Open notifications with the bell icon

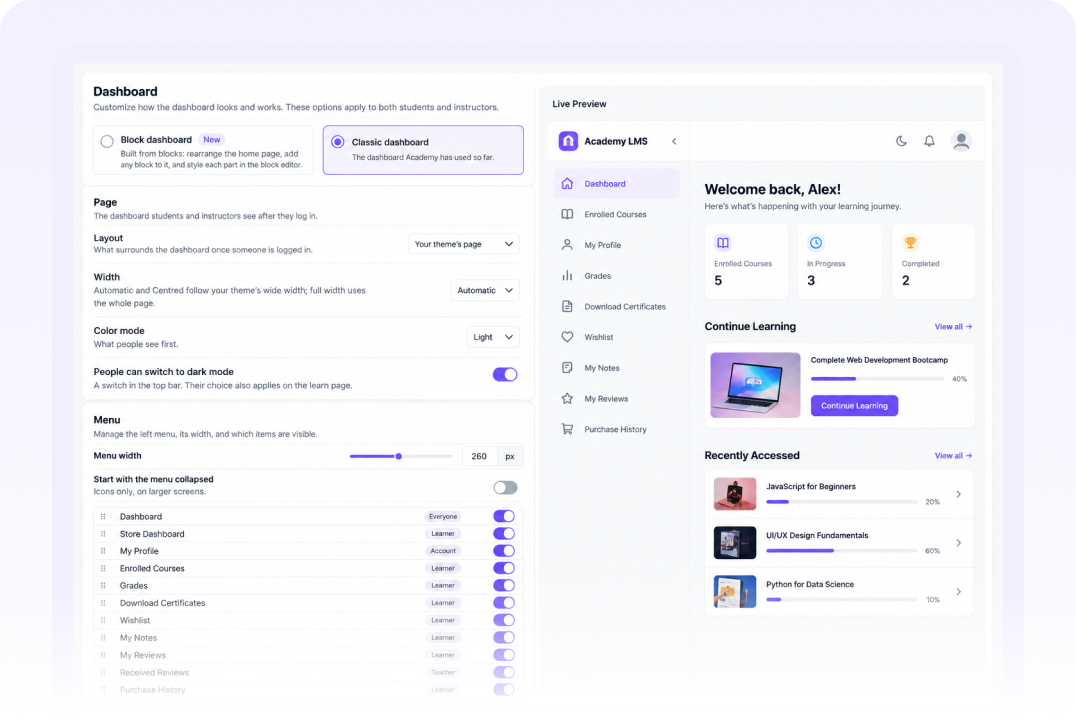pyautogui.click(x=929, y=141)
